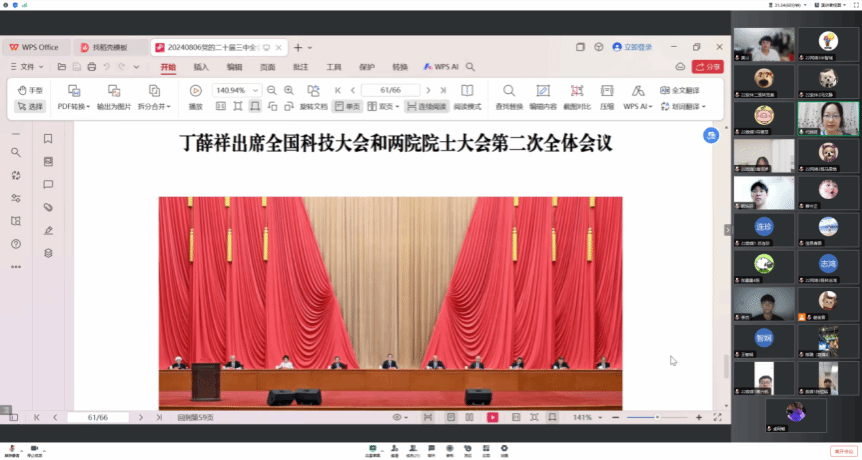862x460 pixels.
Task: Click the 立即登录 login button
Action: [x=632, y=47]
